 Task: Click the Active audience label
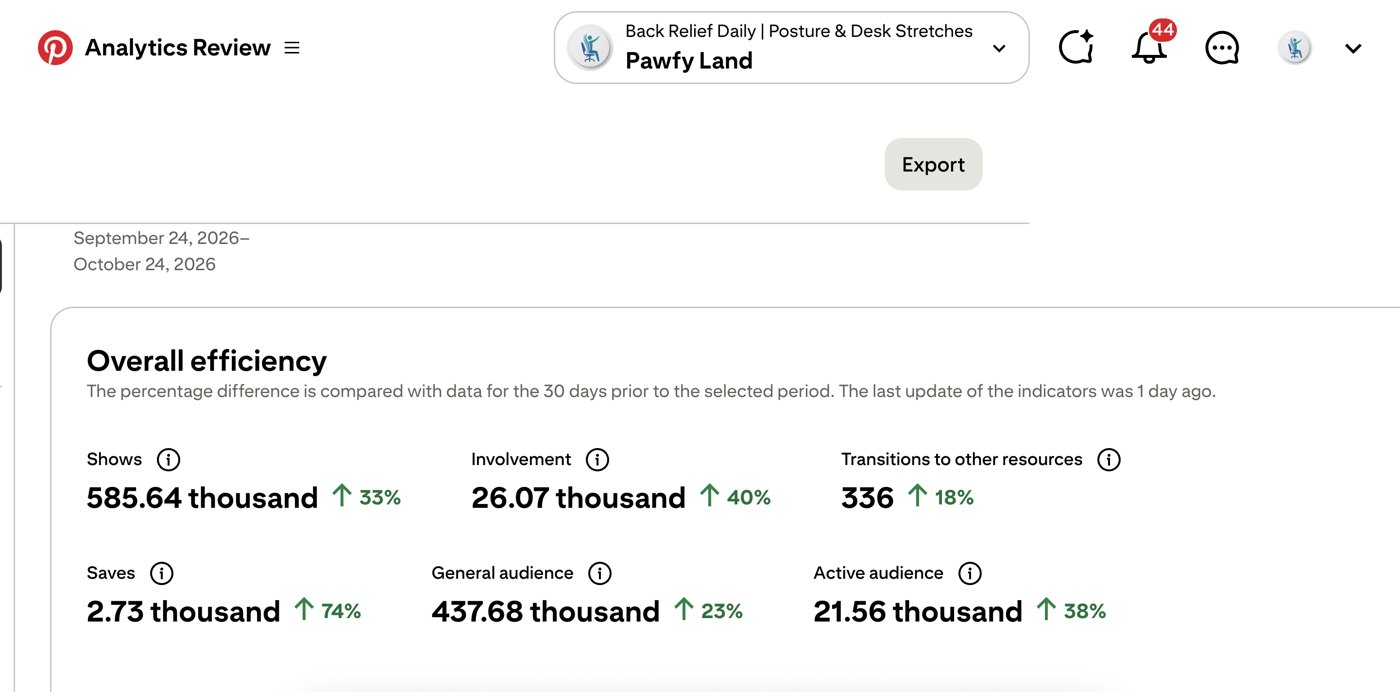879,574
